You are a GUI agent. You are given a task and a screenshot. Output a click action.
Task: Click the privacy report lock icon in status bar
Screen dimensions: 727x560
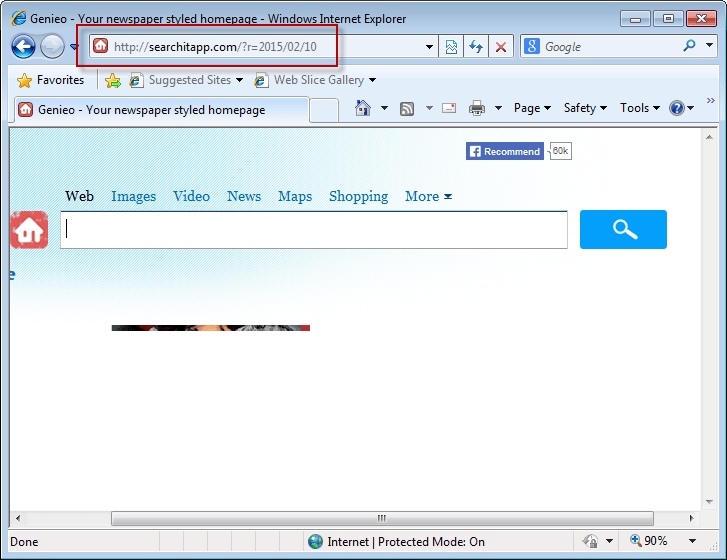590,541
